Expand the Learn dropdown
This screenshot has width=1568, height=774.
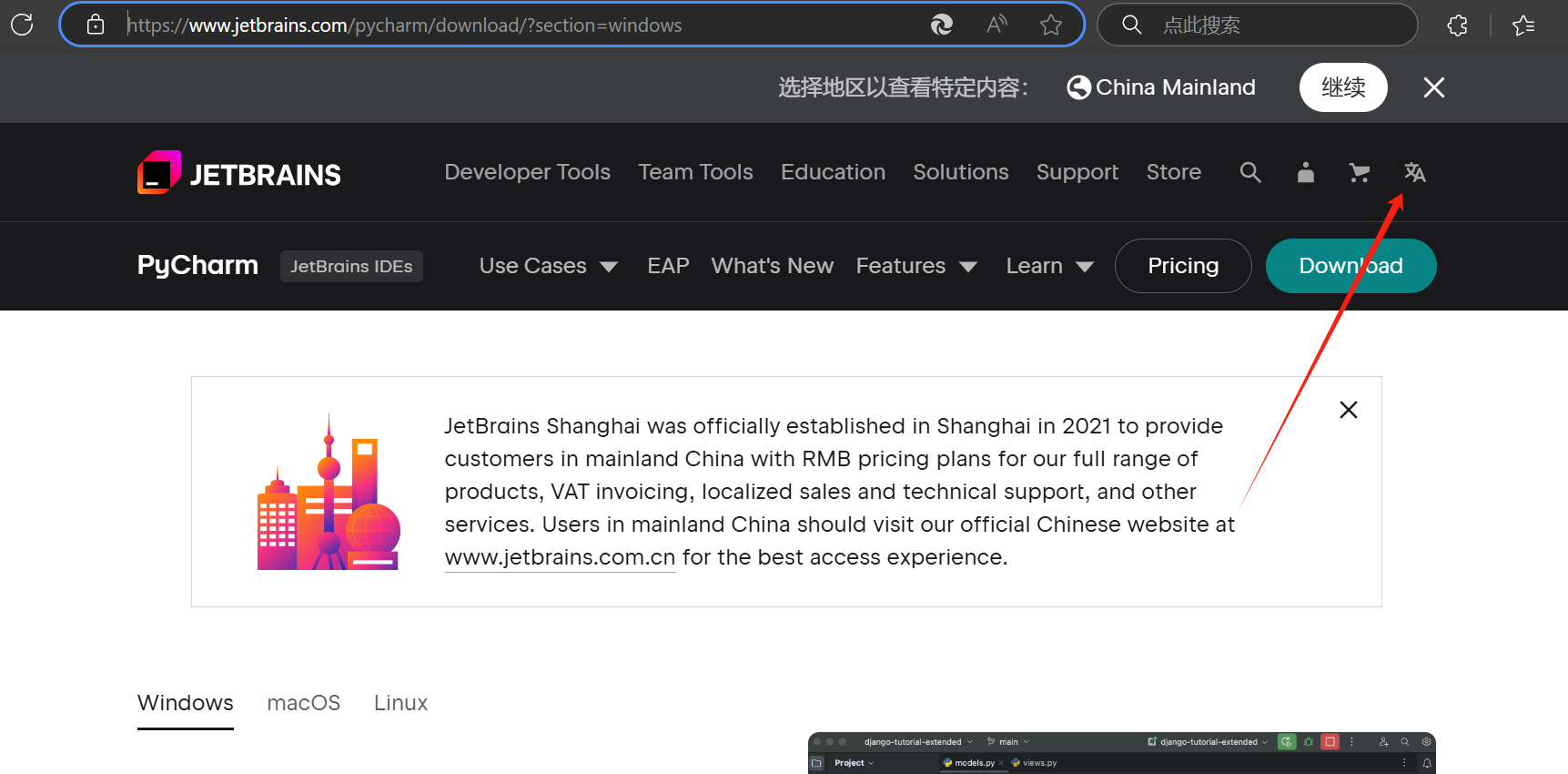coord(1049,266)
